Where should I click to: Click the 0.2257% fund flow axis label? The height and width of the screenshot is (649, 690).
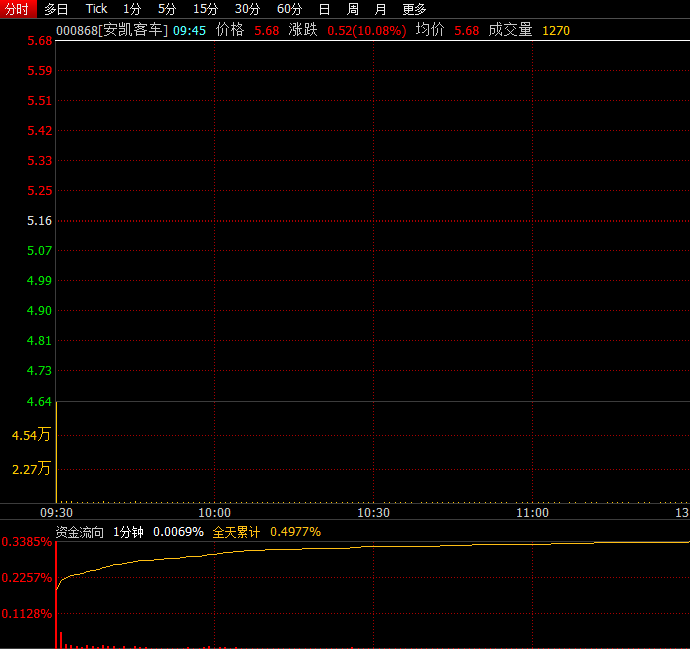point(27,578)
